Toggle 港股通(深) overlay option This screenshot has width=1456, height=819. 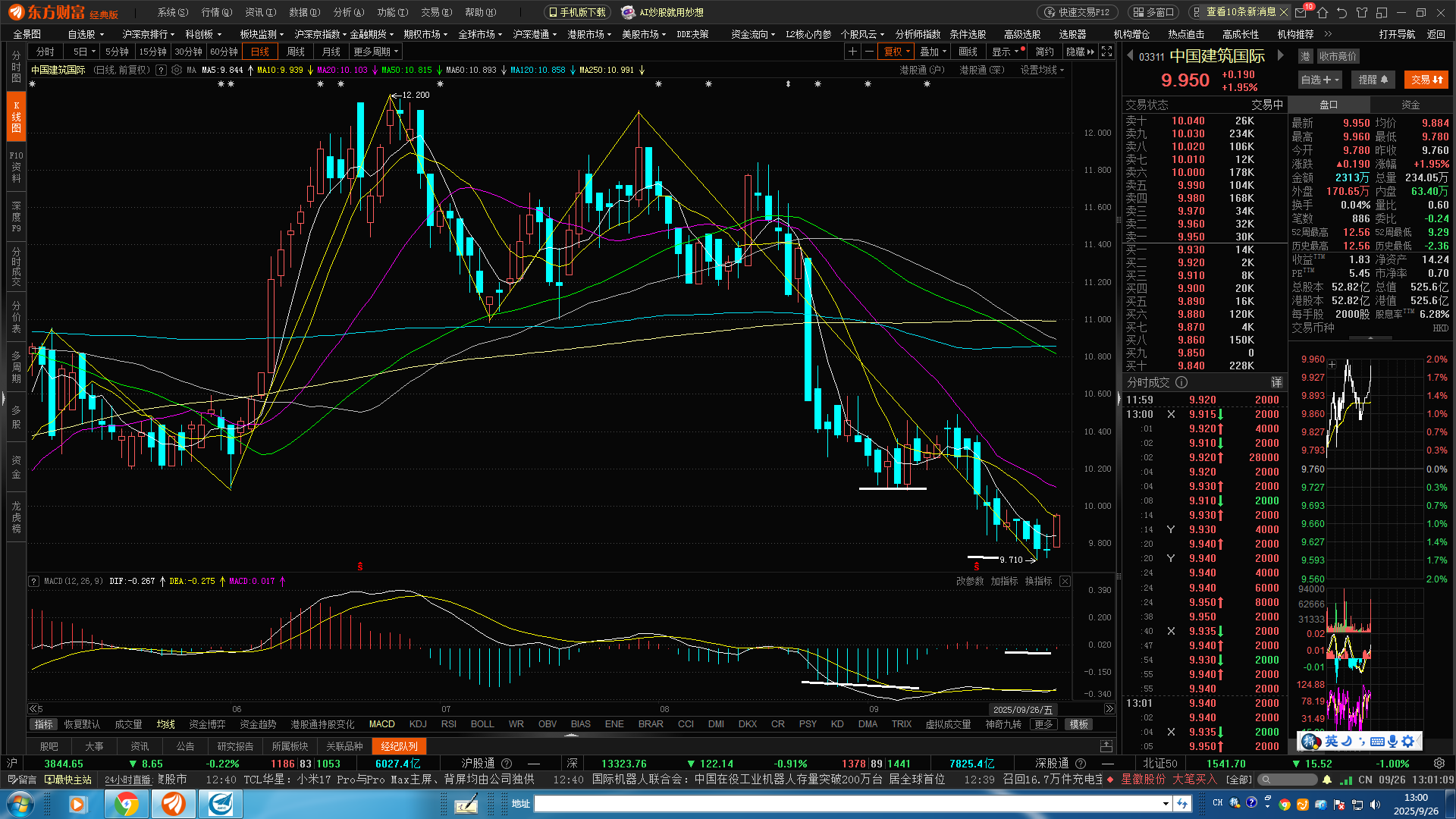tap(981, 70)
